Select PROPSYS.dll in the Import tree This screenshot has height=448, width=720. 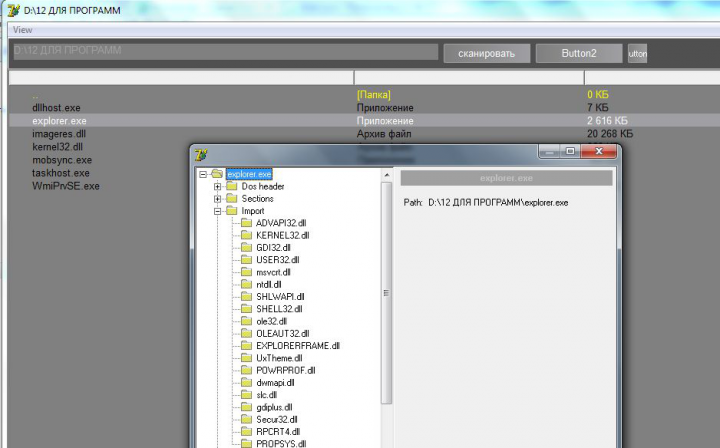(281, 444)
